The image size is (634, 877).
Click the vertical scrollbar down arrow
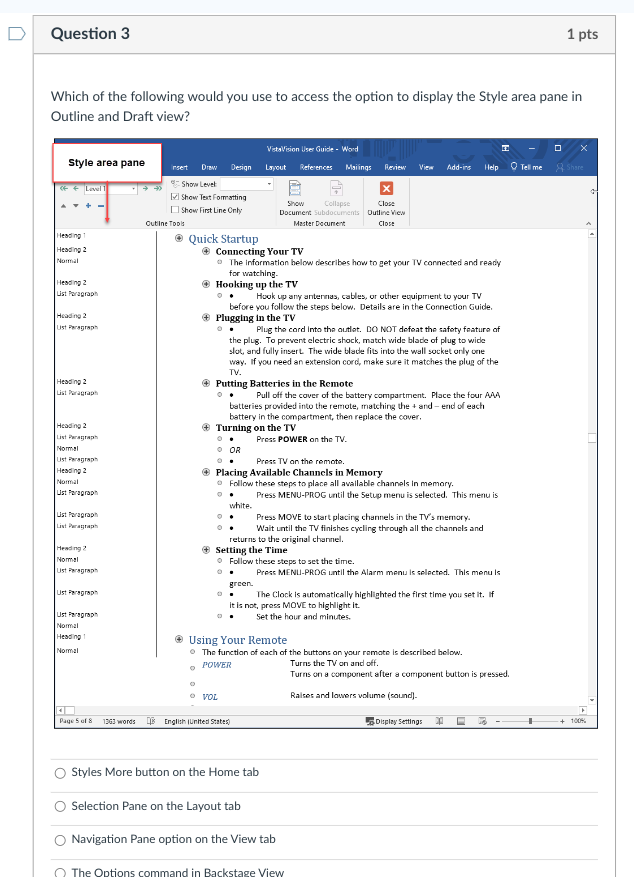coord(592,700)
